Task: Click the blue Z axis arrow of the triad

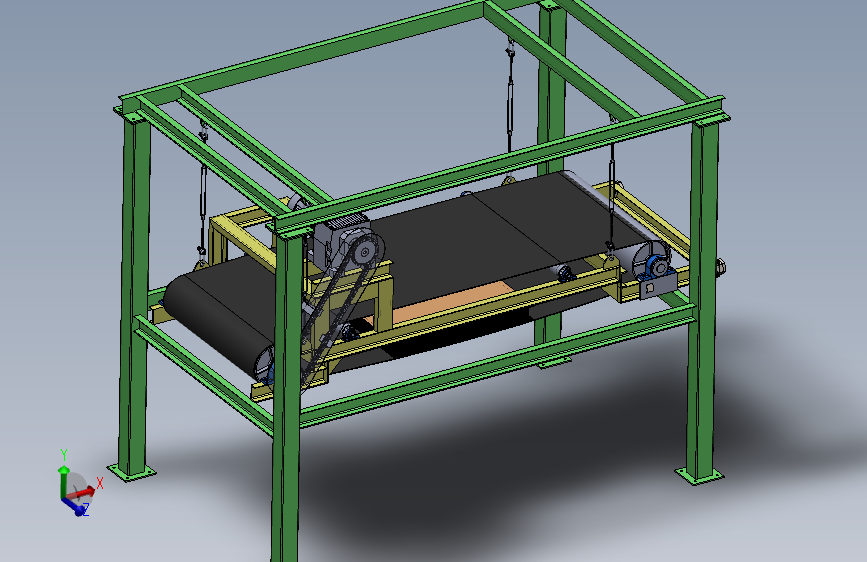Action: 75,506
